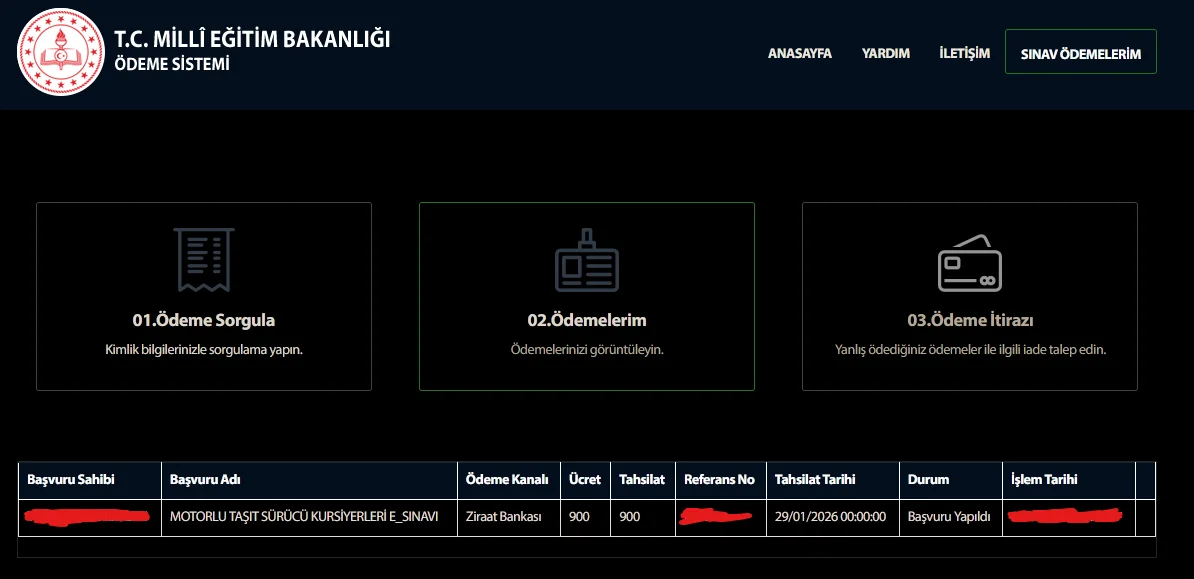1194x579 pixels.
Task: Click the ID badge icon above Ödemelerim
Action: (586, 260)
